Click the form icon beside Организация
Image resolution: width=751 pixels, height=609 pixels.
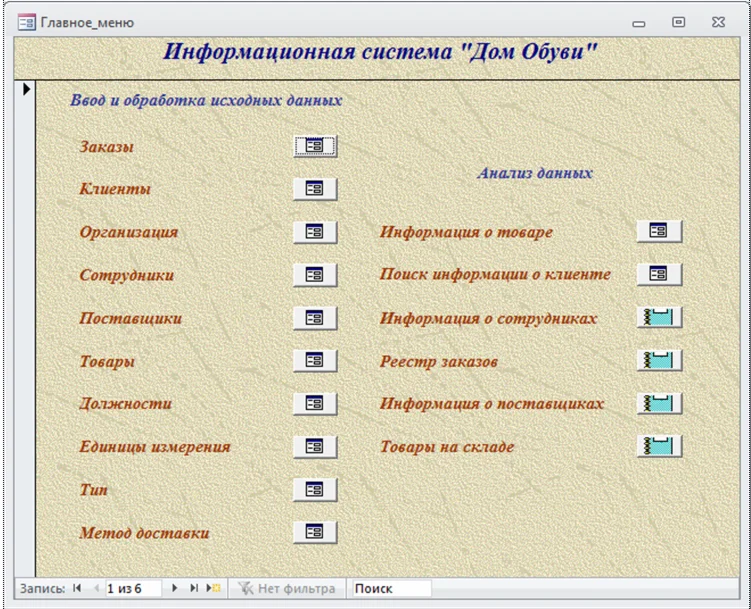[x=315, y=232]
